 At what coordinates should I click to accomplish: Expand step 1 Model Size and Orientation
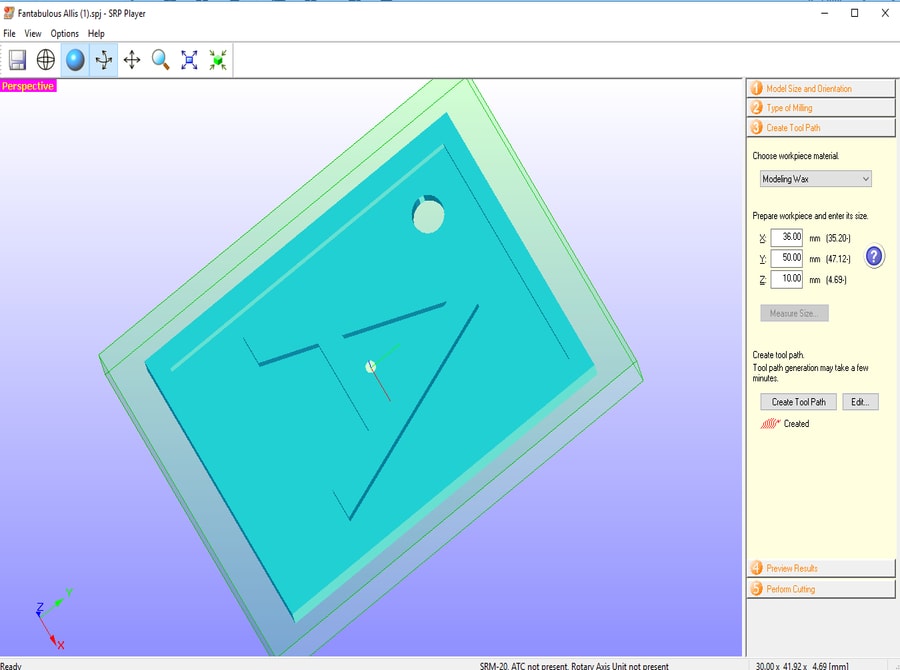(x=821, y=88)
